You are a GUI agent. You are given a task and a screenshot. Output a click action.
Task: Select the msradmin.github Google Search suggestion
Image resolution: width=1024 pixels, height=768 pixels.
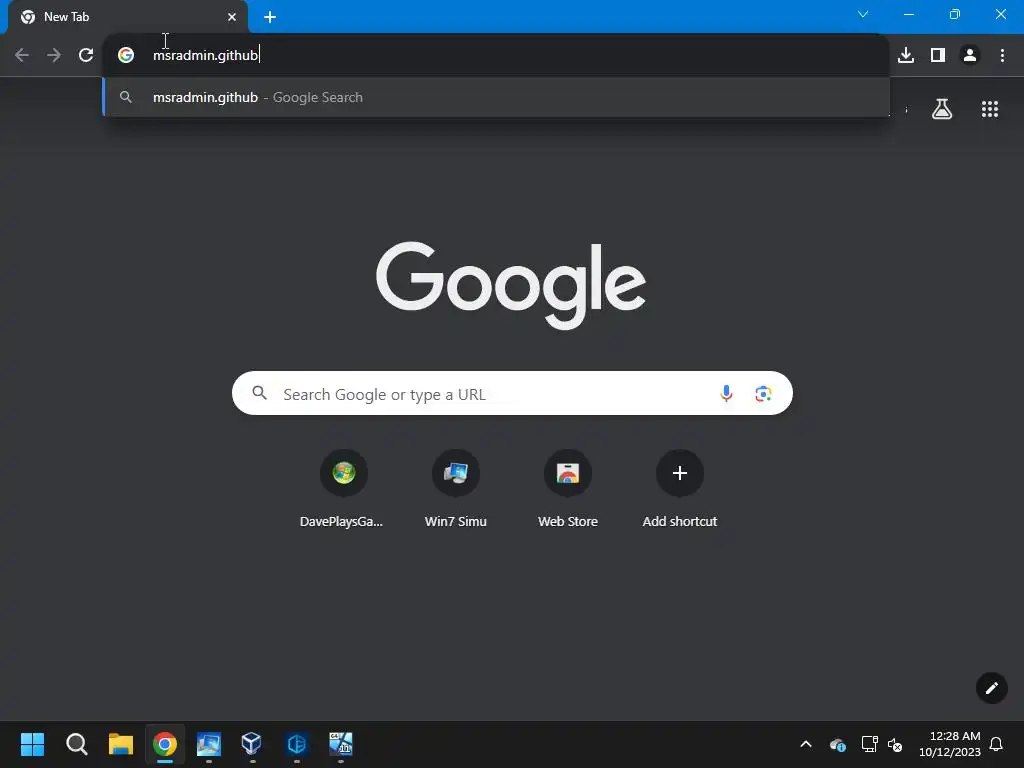496,97
